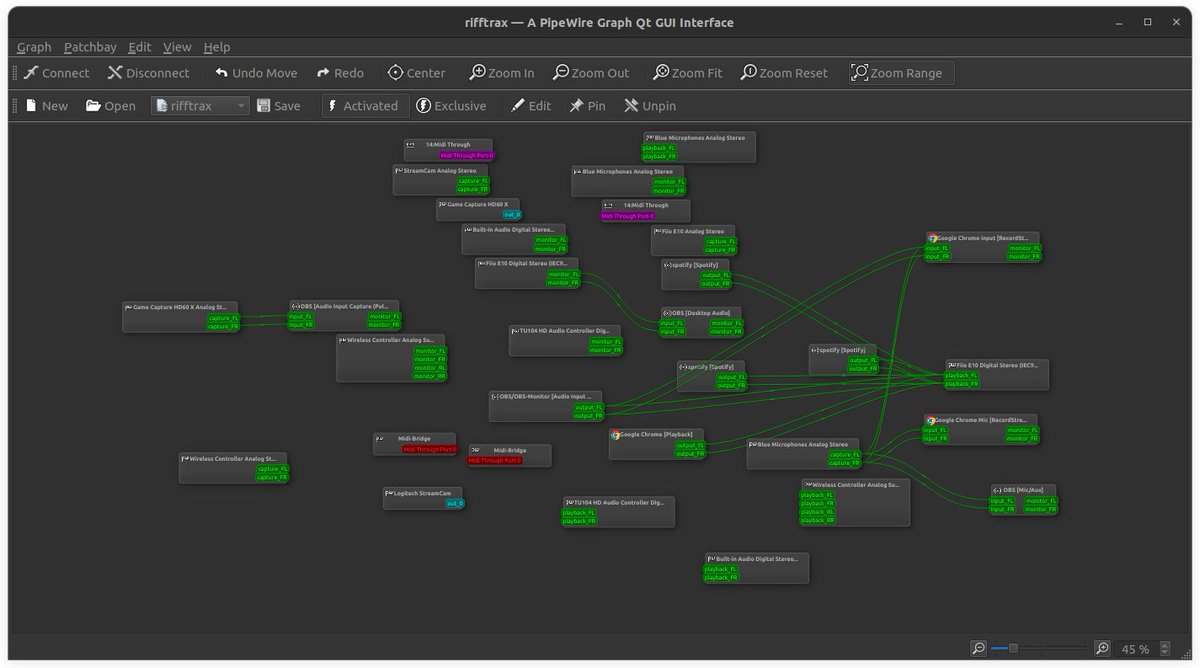Click monitor_RL port on Wireless Controller node
1200x668 pixels.
pyautogui.click(x=430, y=368)
